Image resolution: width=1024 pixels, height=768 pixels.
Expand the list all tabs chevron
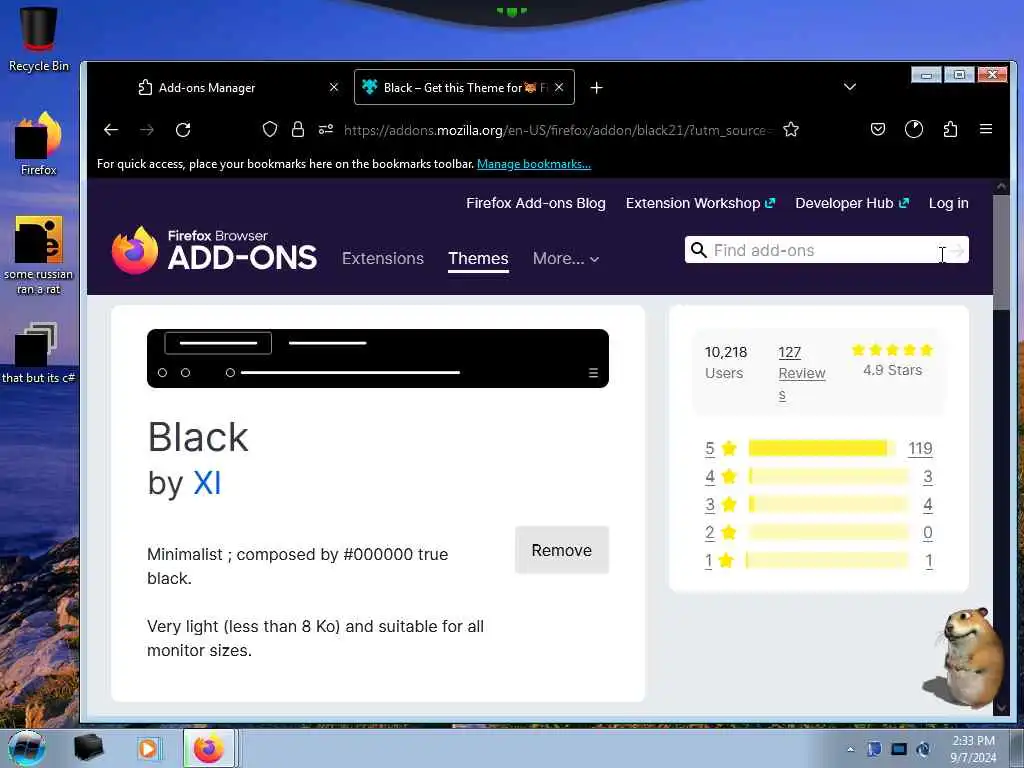[850, 87]
